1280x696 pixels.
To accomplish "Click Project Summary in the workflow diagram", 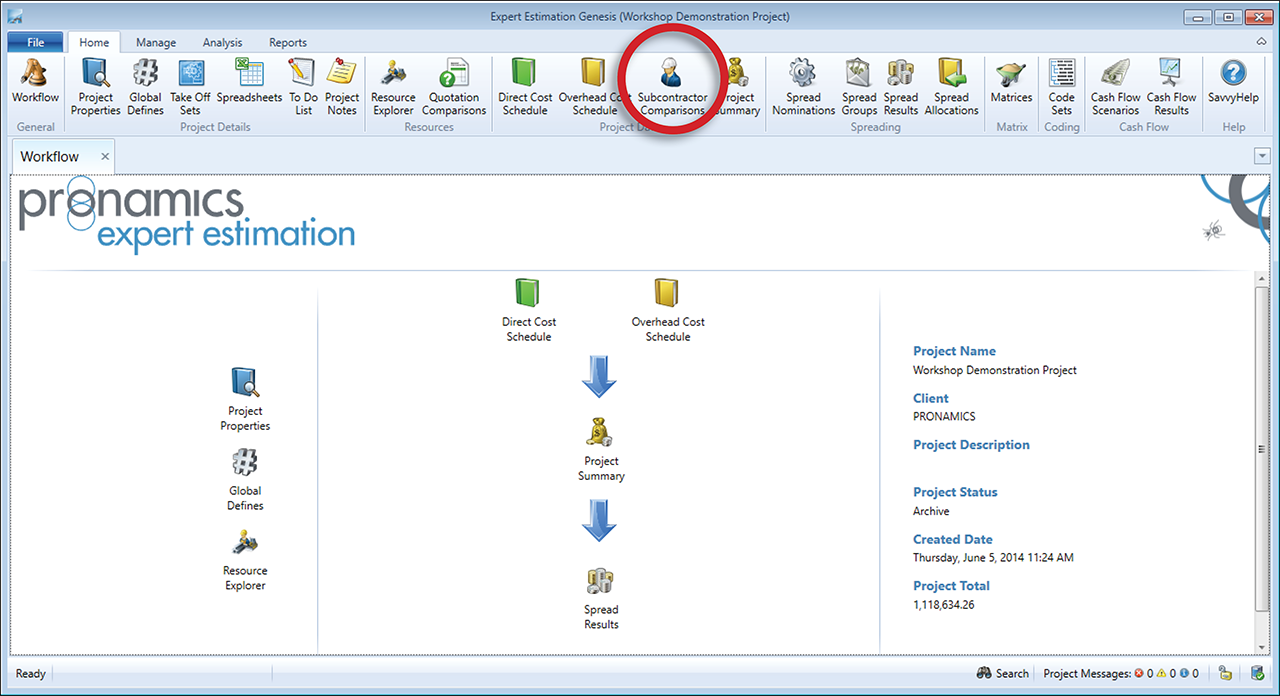I will coord(601,449).
